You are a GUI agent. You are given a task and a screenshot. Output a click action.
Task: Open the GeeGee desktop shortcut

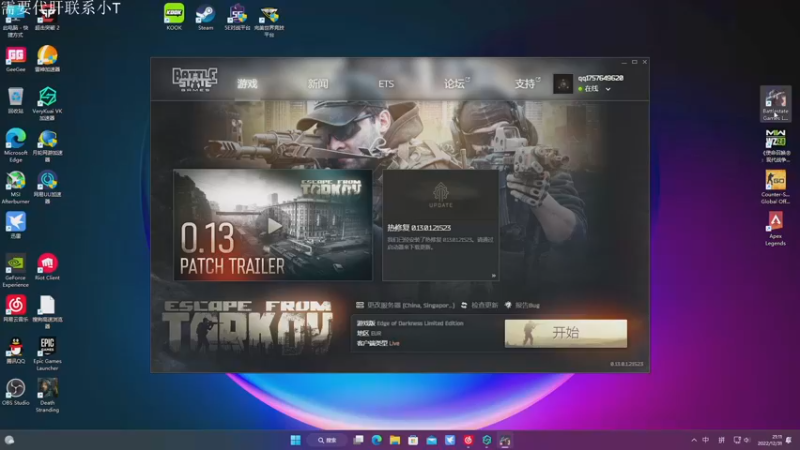point(15,59)
